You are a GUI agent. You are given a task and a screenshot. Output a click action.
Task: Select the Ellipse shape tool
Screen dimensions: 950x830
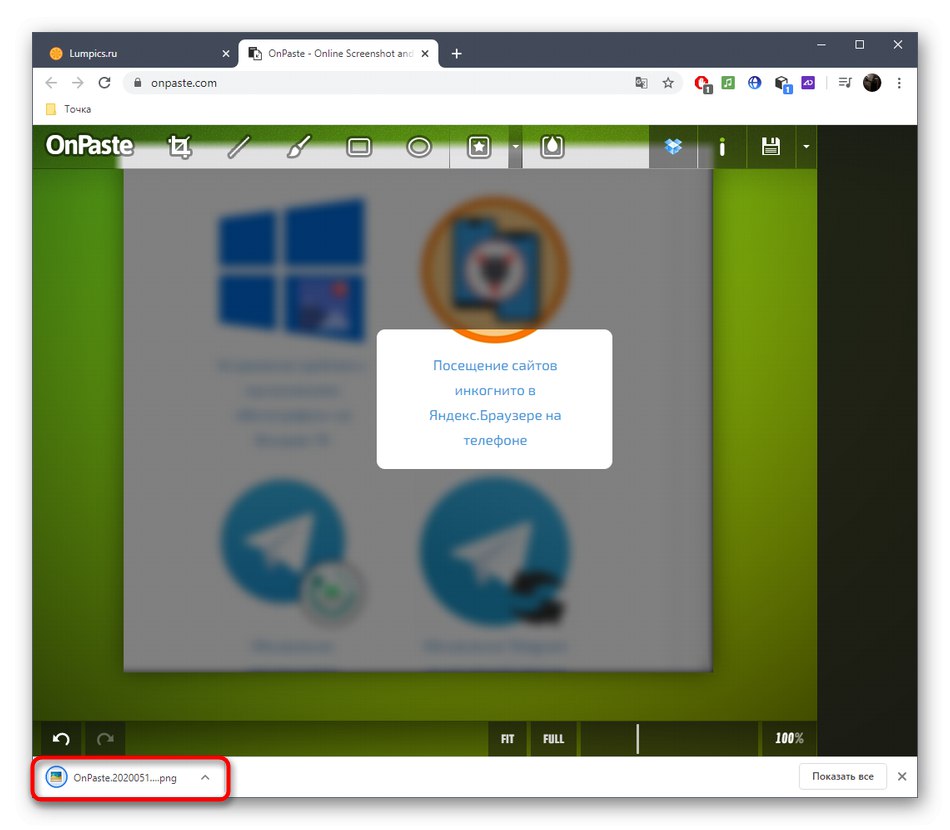tap(418, 146)
